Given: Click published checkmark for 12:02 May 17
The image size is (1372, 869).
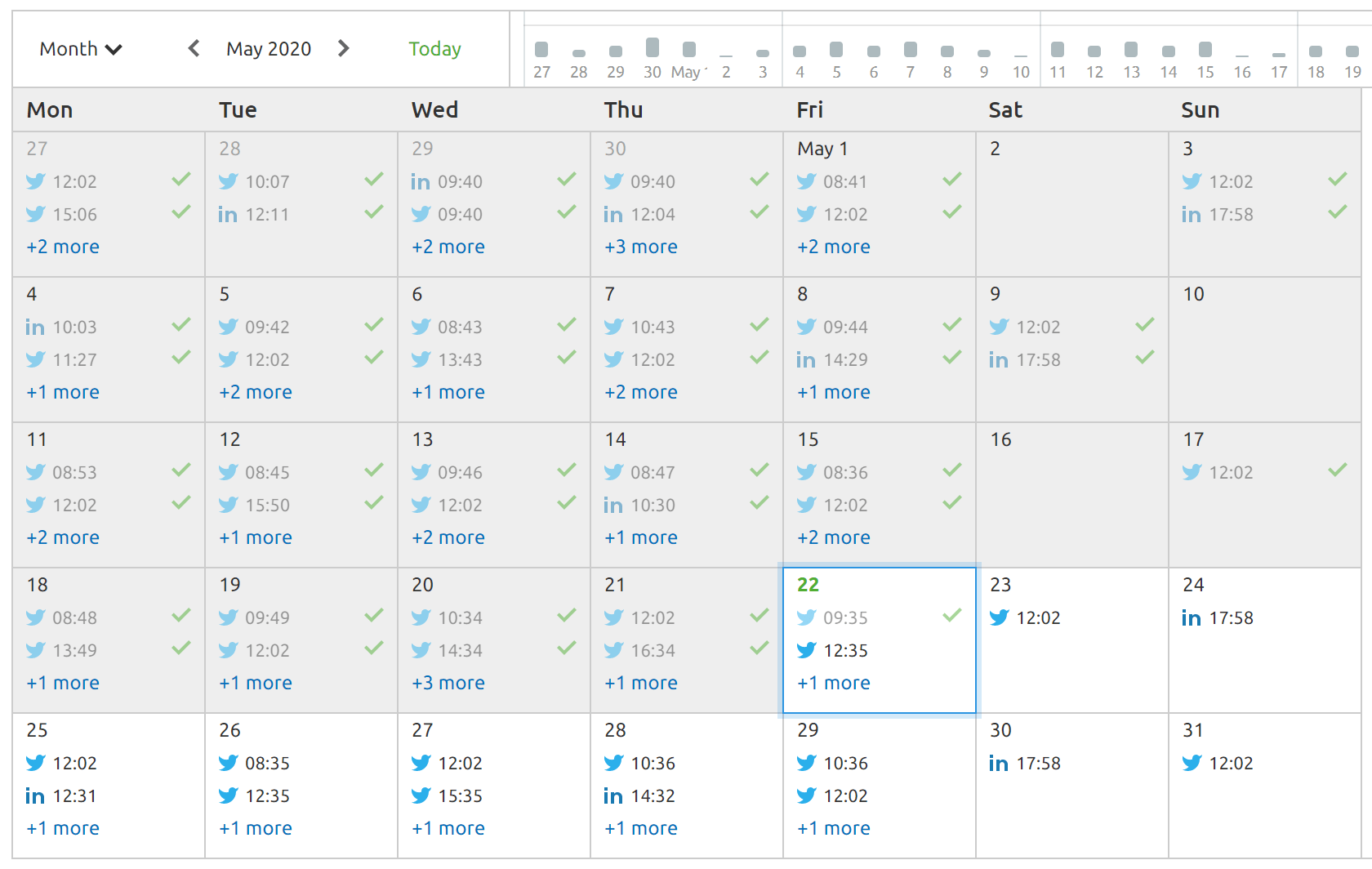Looking at the screenshot, I should pyautogui.click(x=1338, y=470).
